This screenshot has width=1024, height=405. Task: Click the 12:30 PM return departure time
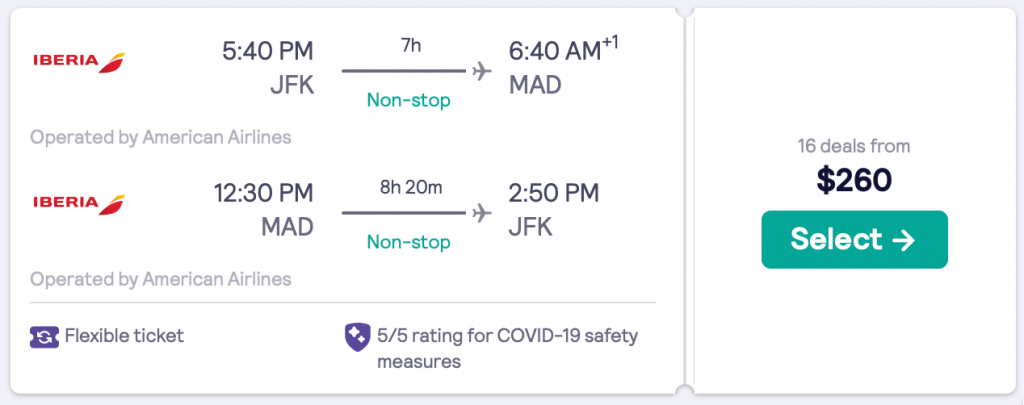coord(263,192)
